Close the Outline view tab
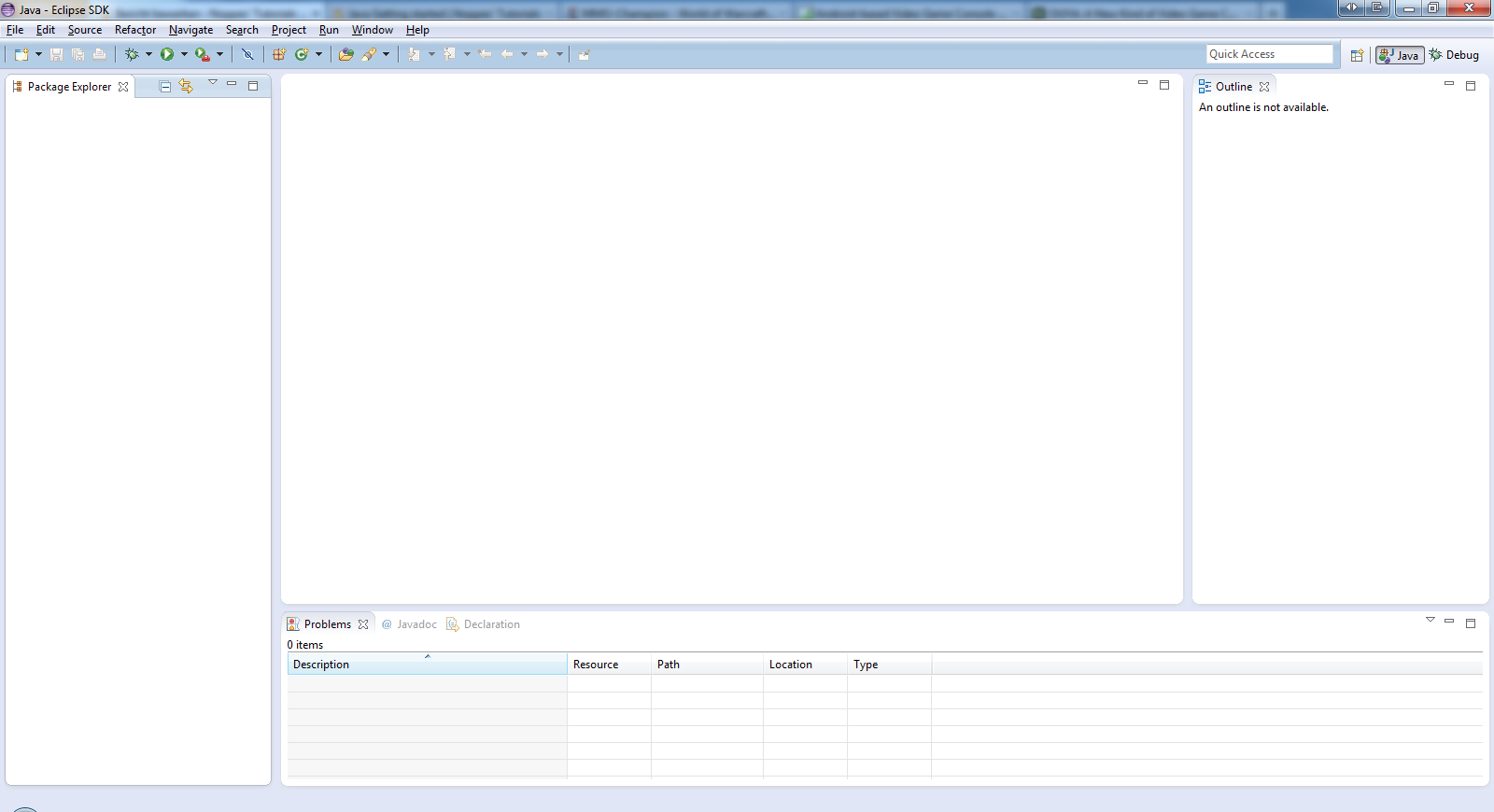 click(1264, 87)
